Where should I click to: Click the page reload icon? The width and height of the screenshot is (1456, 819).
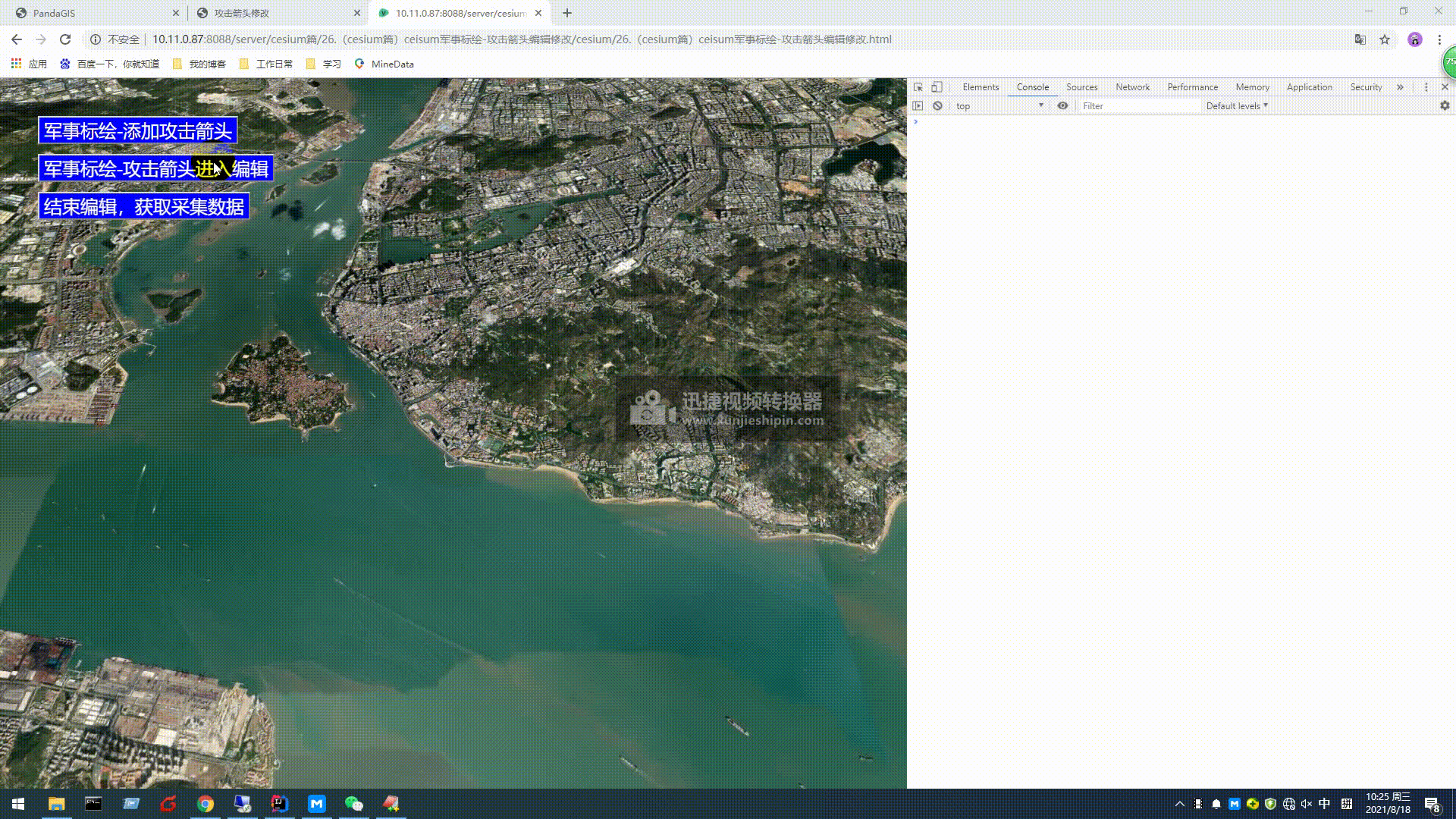click(65, 39)
